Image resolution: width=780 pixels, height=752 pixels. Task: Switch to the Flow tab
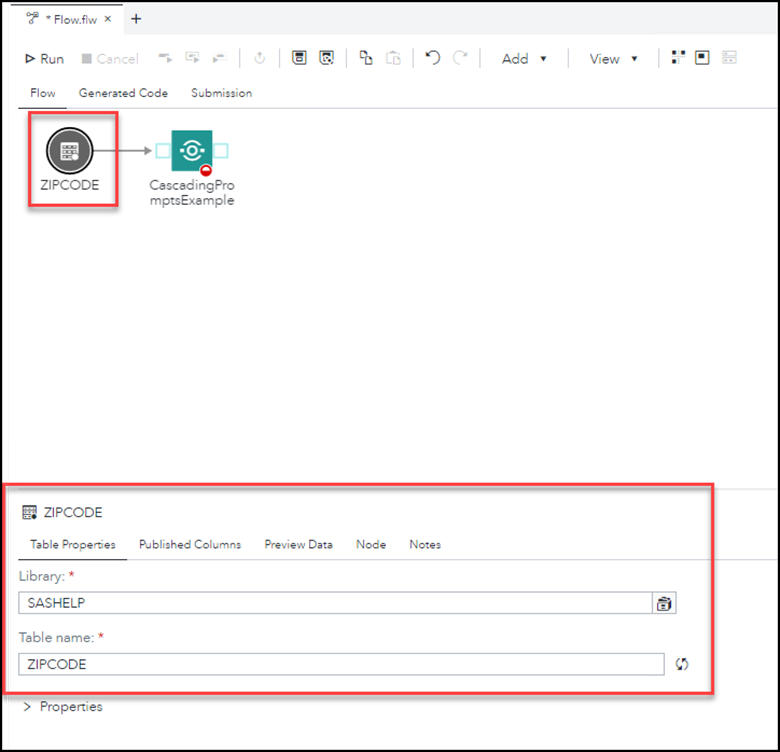point(43,93)
